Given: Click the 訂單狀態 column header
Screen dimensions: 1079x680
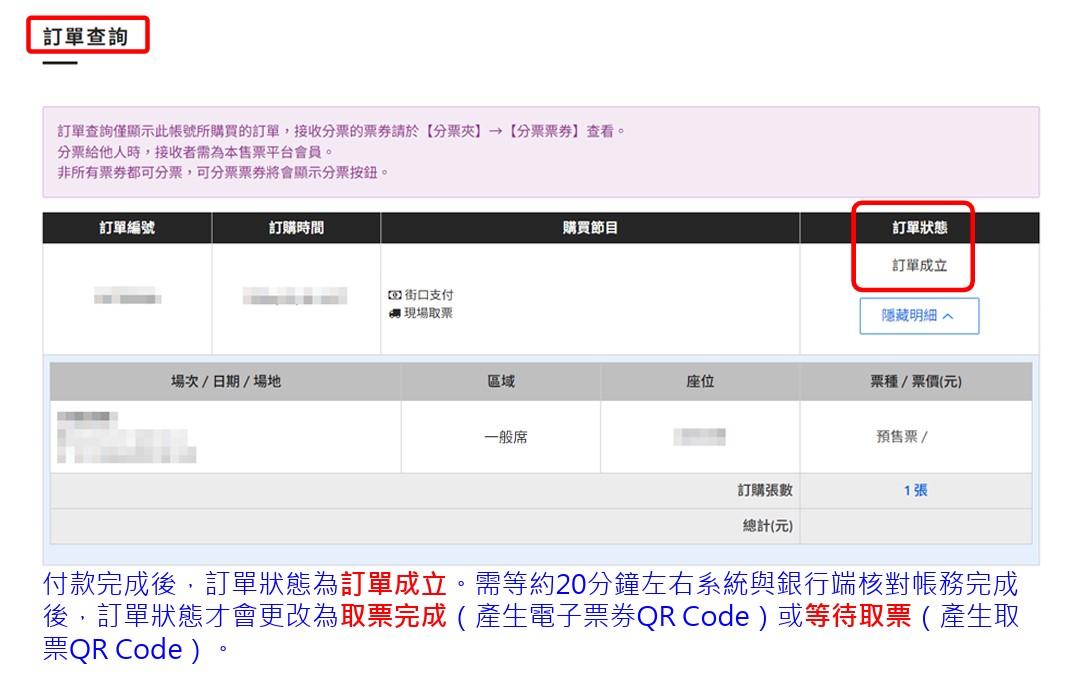Looking at the screenshot, I should tap(919, 228).
